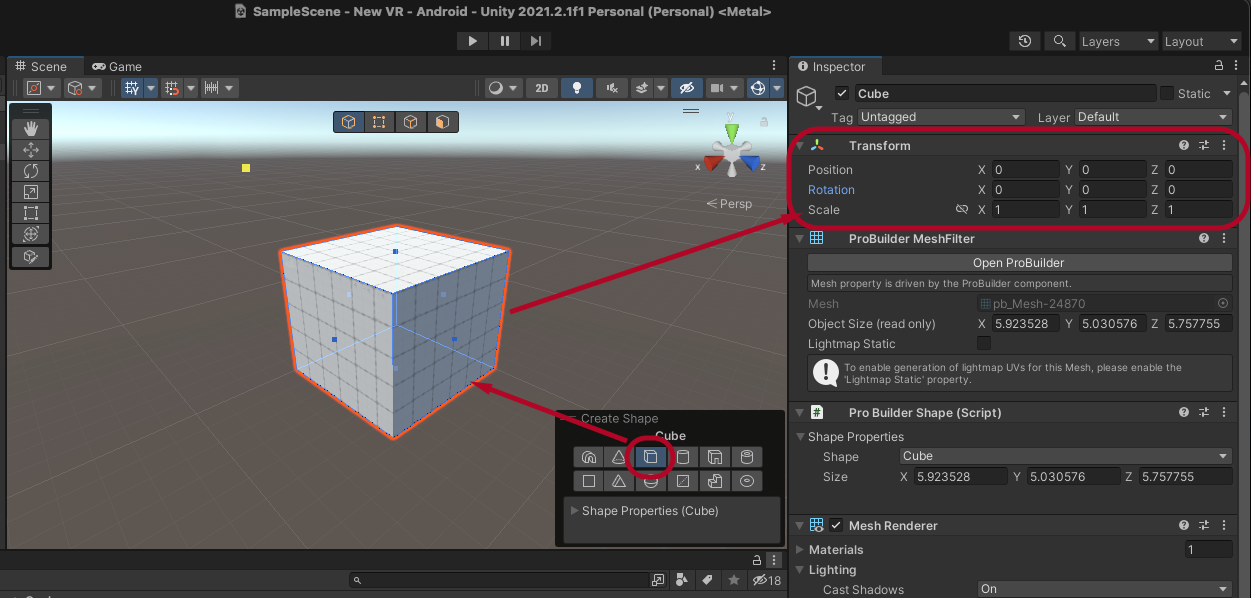1251x598 pixels.
Task: Open Transform component presets icon
Action: [x=1204, y=146]
